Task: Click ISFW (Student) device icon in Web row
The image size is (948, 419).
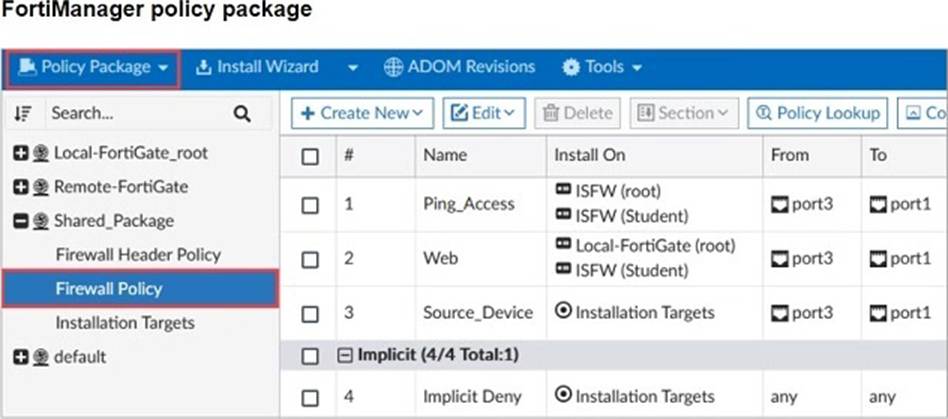Action: (563, 268)
